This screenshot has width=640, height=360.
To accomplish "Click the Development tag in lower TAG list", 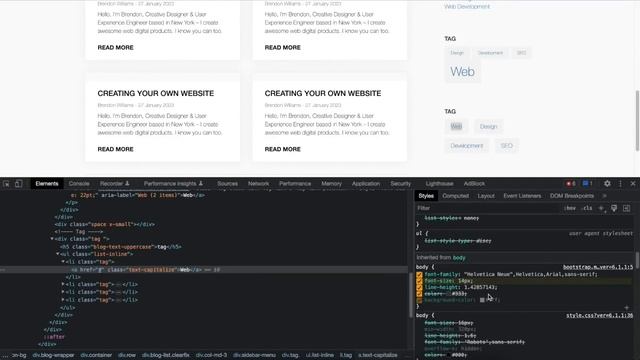I will coord(467,146).
